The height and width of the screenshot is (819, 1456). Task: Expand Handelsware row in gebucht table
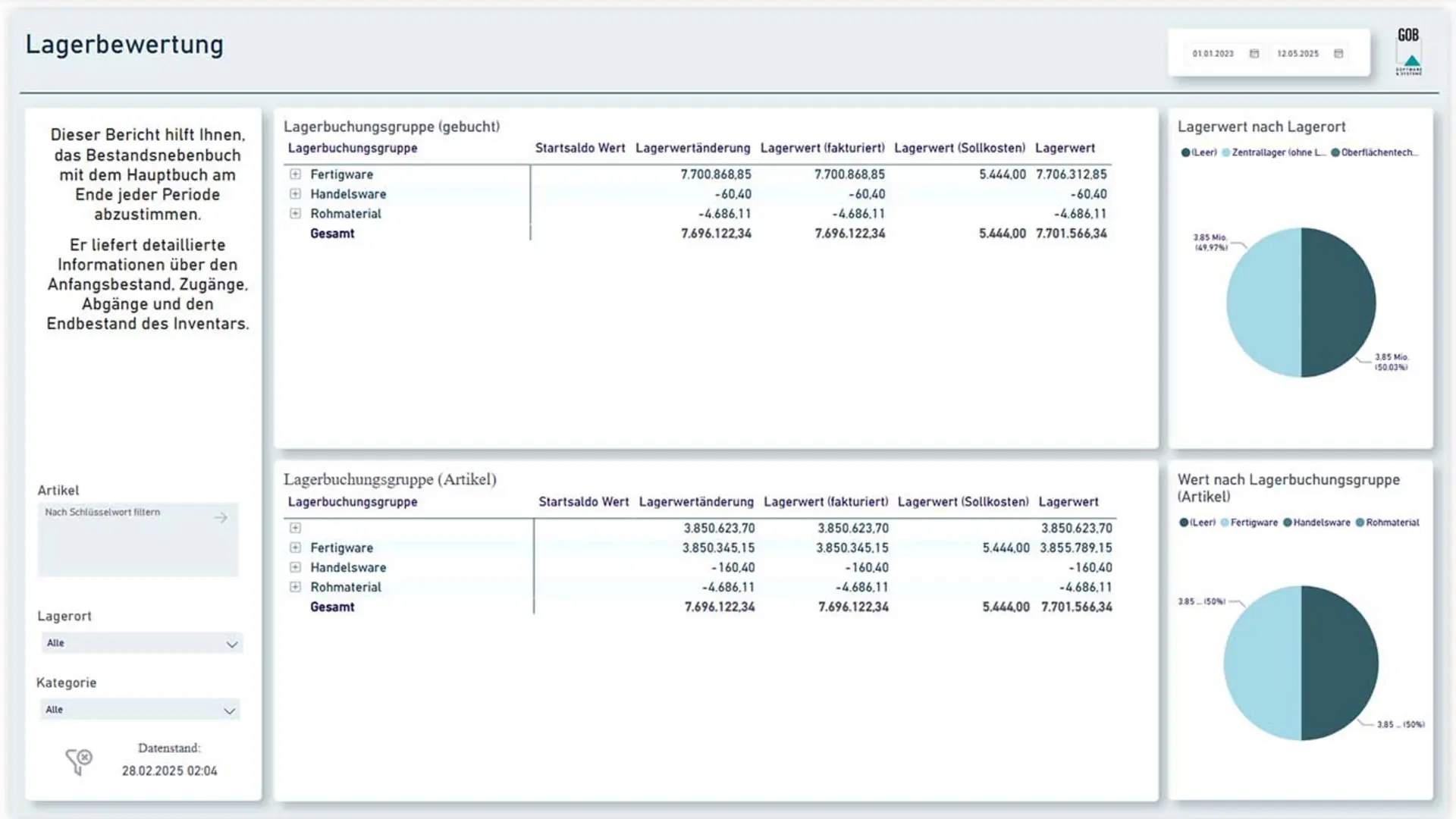pos(295,194)
